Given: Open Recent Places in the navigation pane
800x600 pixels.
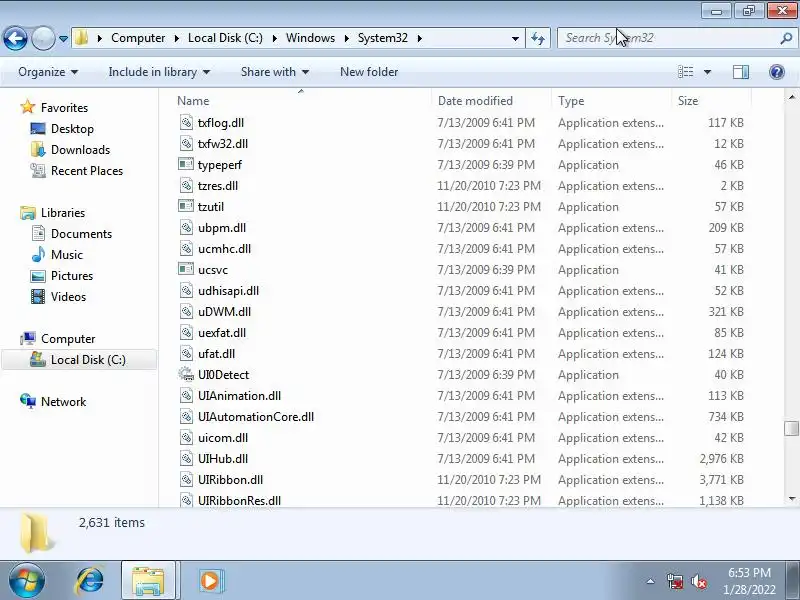Looking at the screenshot, I should [x=87, y=170].
